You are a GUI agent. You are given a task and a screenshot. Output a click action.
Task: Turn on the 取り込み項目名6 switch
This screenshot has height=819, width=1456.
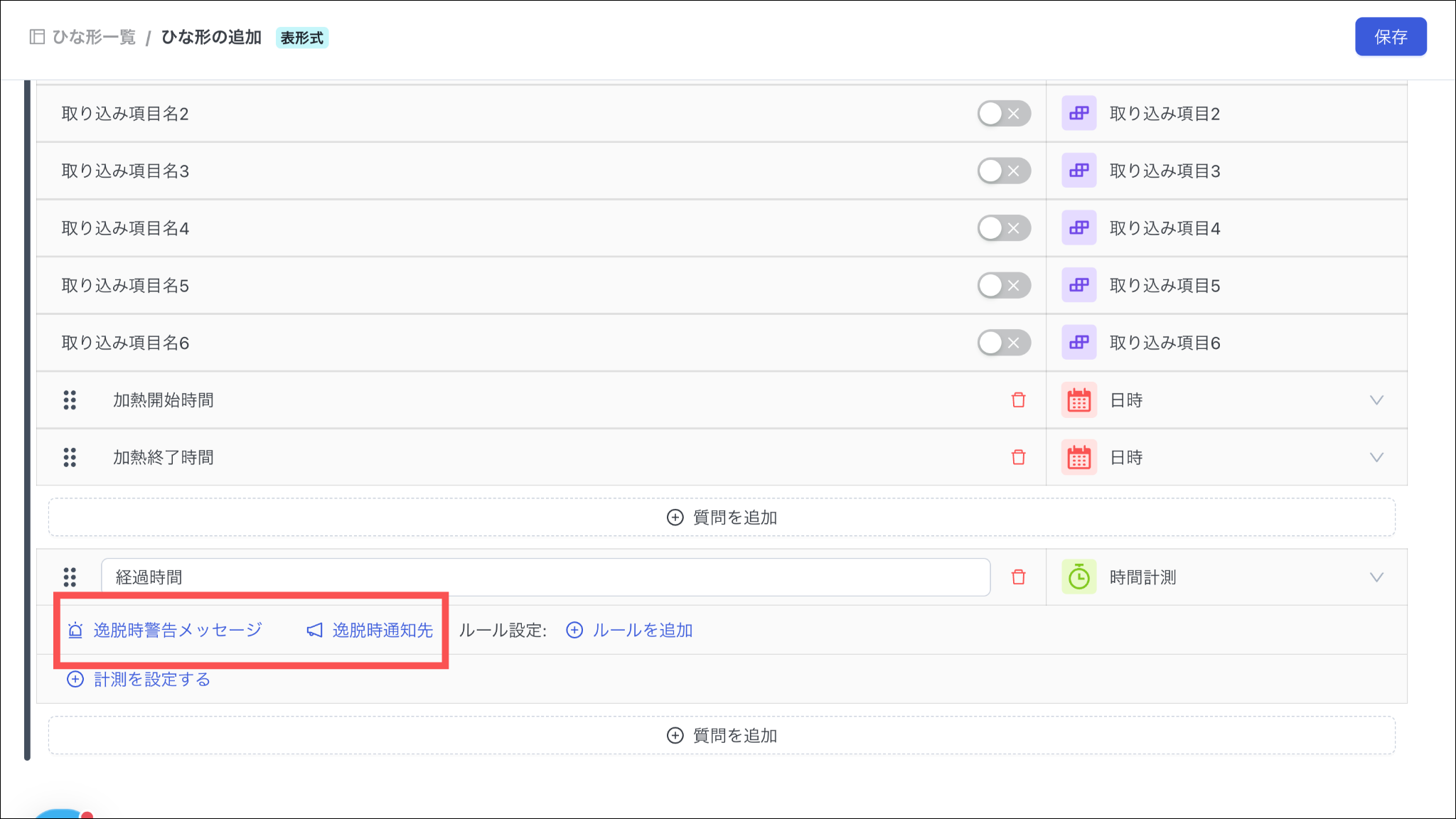click(1003, 343)
